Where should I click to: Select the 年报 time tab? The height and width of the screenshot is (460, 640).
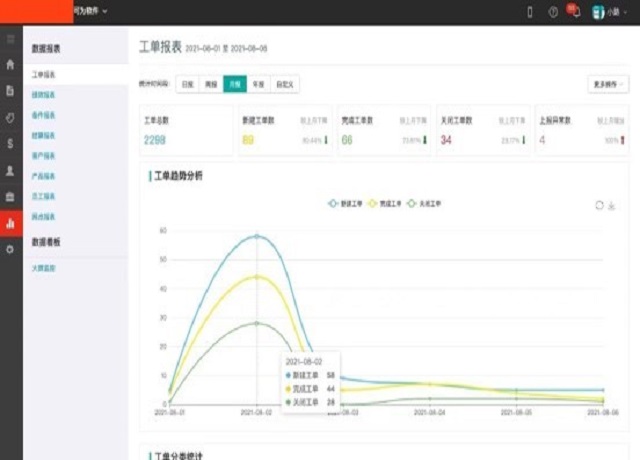(258, 85)
